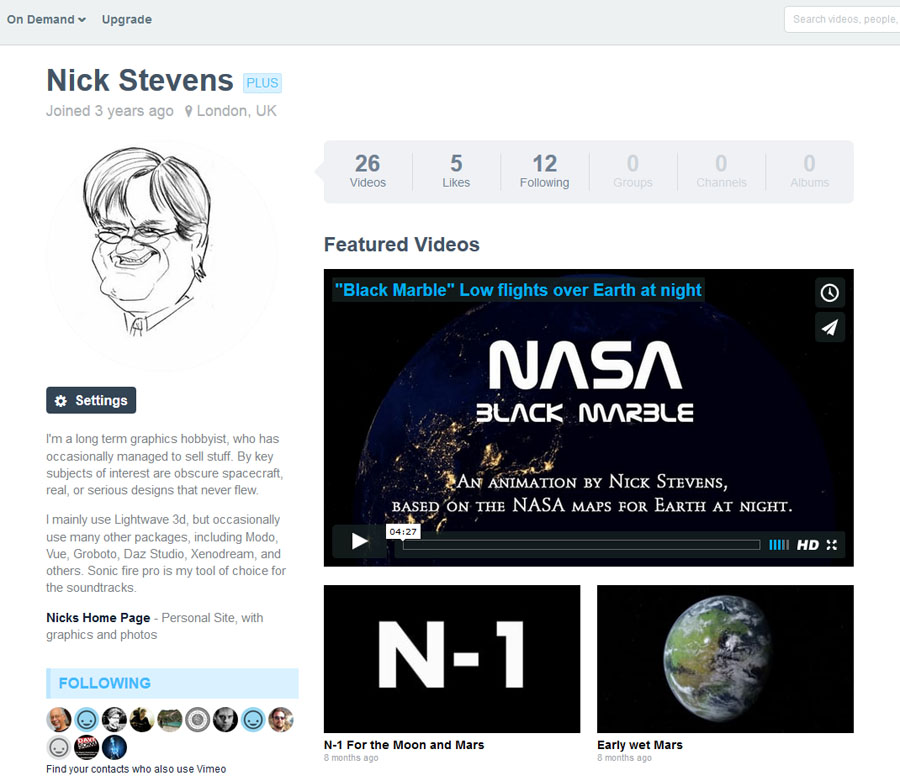Open the N-1 For the Moon and Mars title

tap(404, 745)
